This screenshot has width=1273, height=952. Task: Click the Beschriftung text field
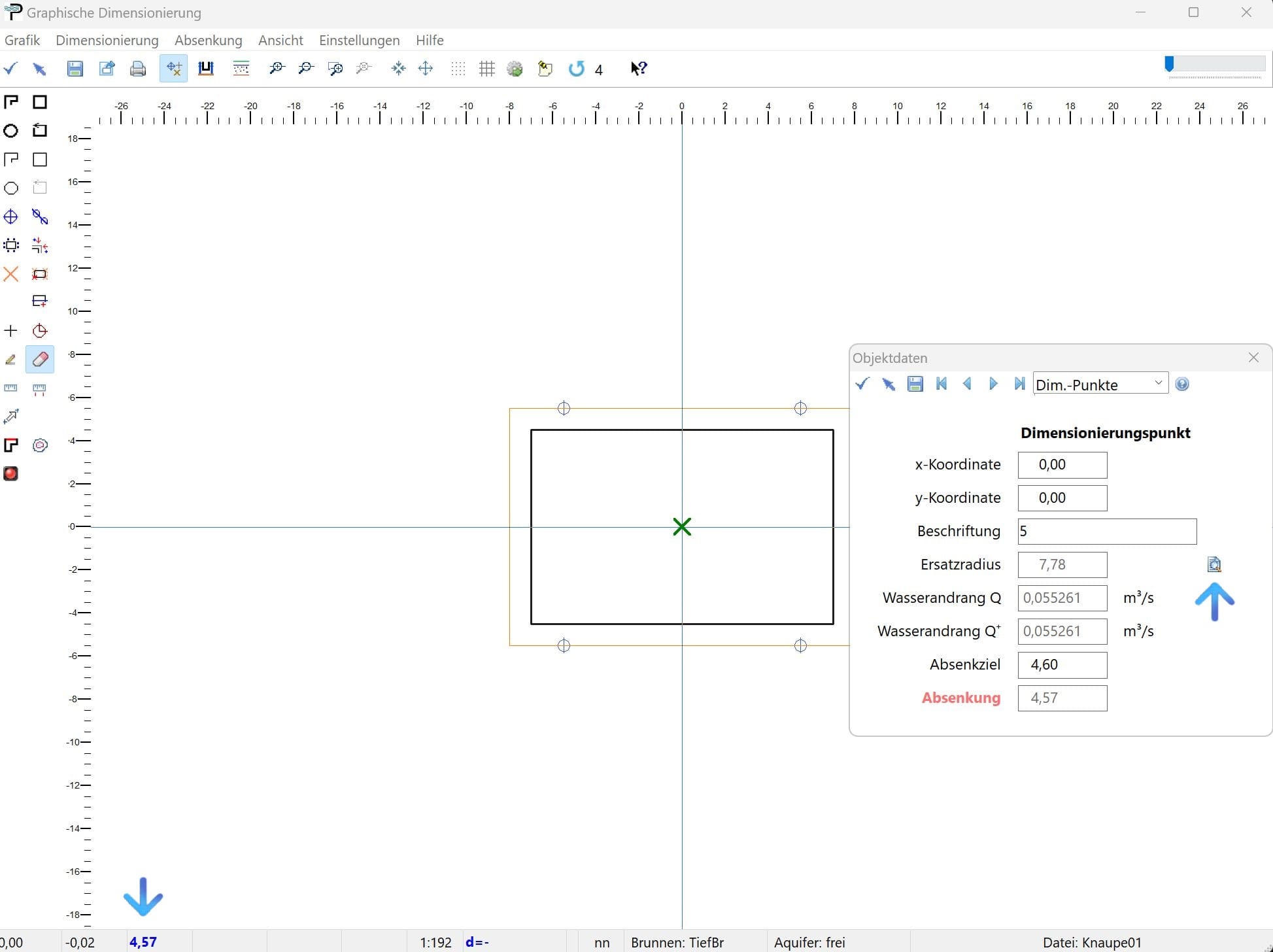pyautogui.click(x=1106, y=532)
